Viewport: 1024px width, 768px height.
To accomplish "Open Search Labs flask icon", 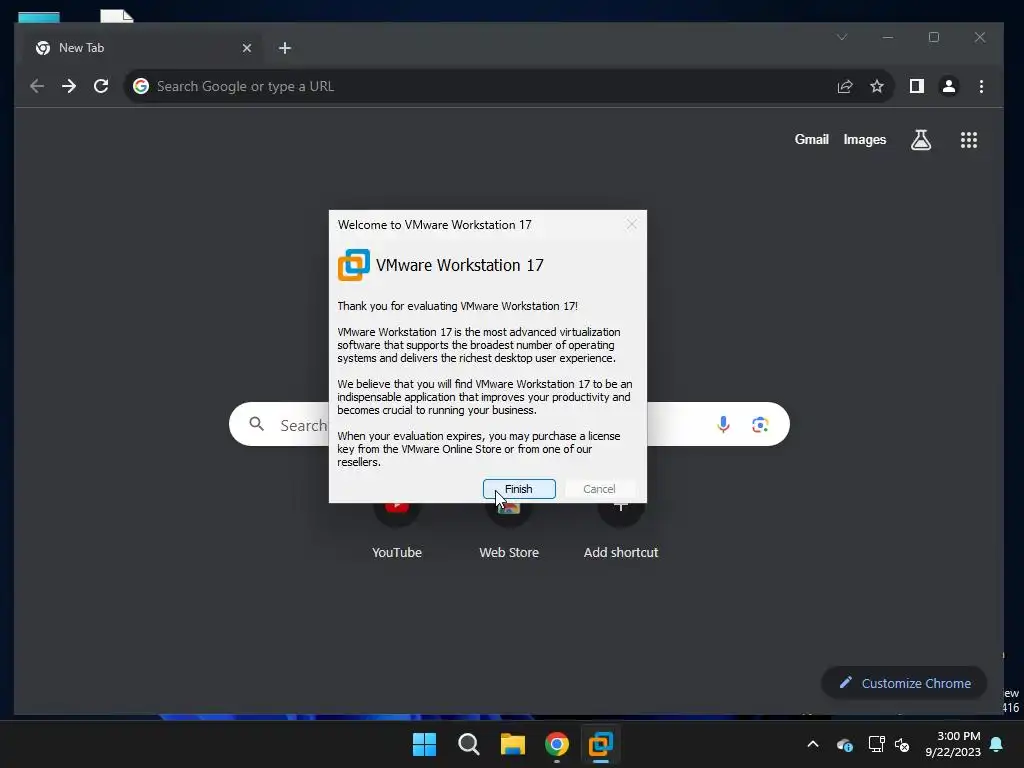I will click(921, 140).
